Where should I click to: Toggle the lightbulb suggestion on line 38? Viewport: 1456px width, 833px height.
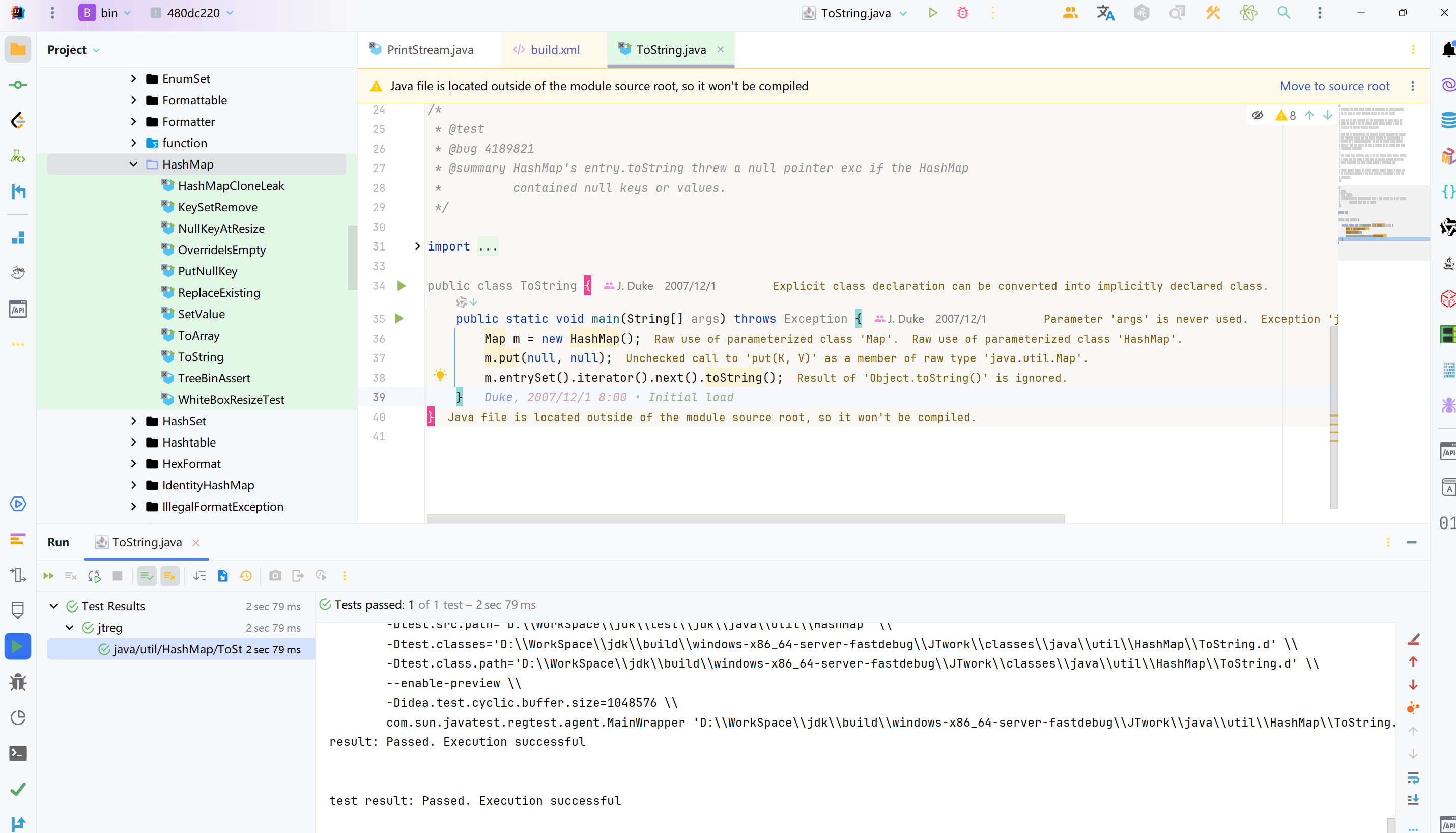pyautogui.click(x=440, y=376)
